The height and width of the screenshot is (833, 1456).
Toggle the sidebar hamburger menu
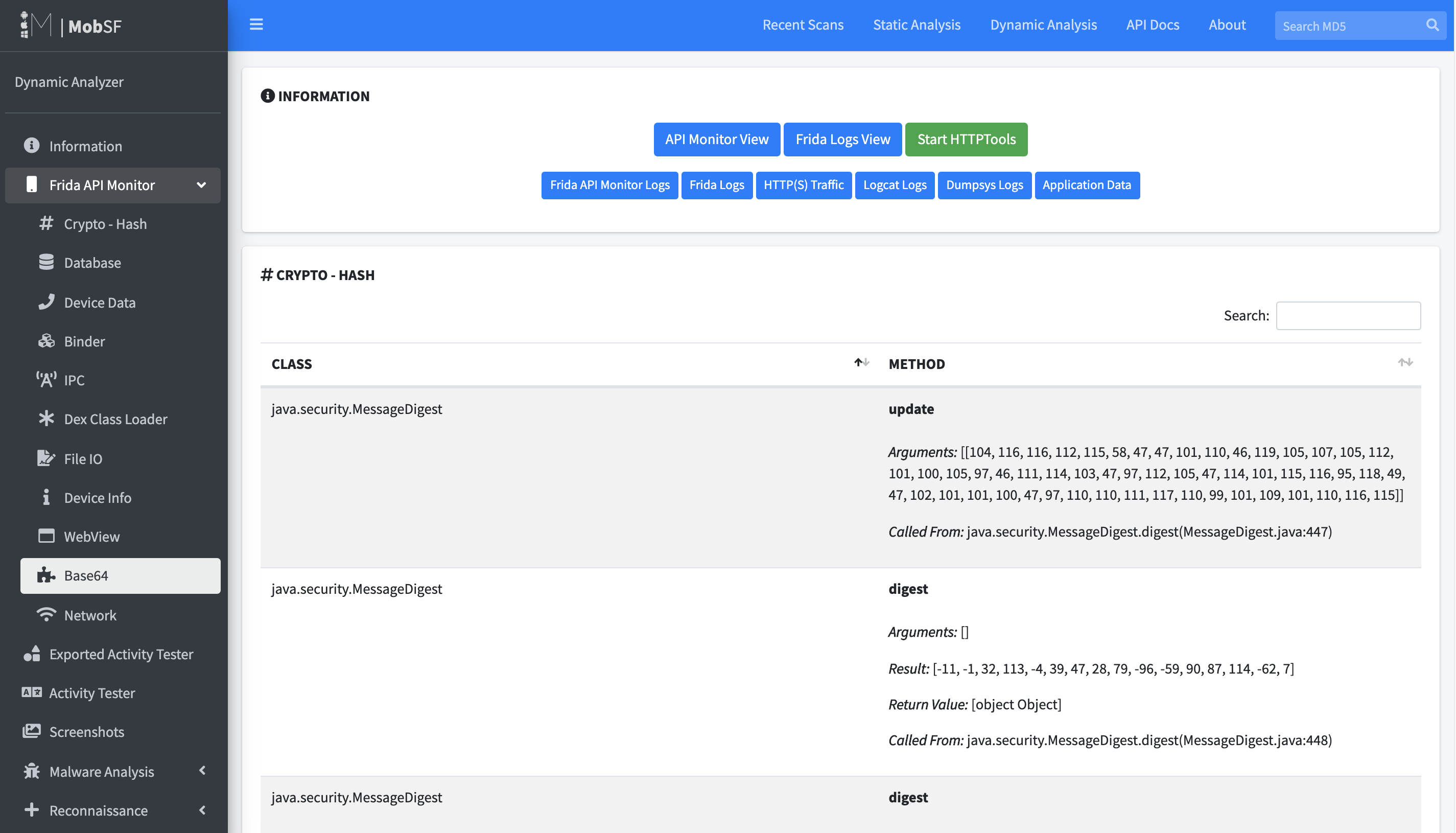[256, 25]
